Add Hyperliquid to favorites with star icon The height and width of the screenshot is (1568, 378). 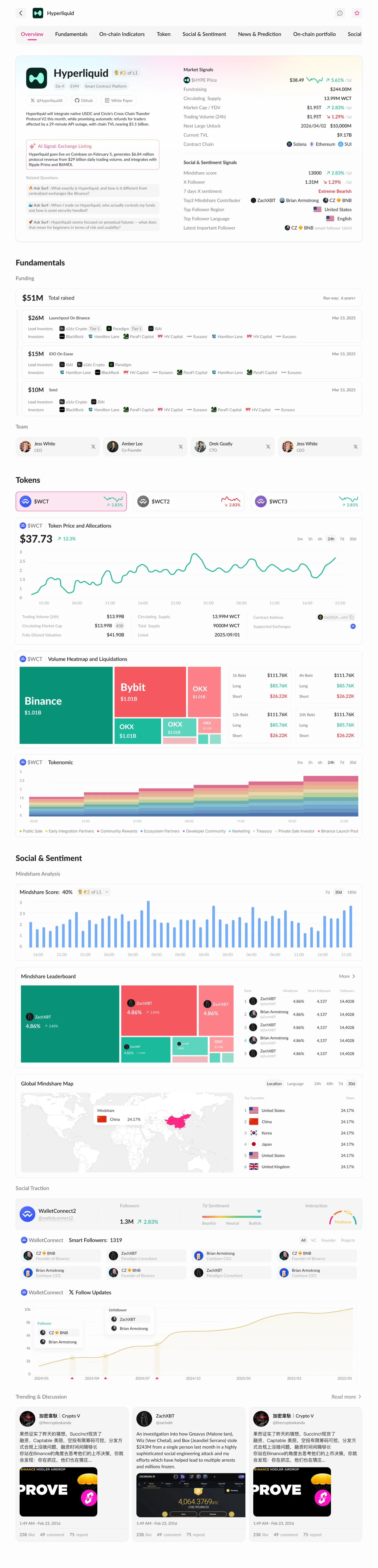[x=357, y=13]
